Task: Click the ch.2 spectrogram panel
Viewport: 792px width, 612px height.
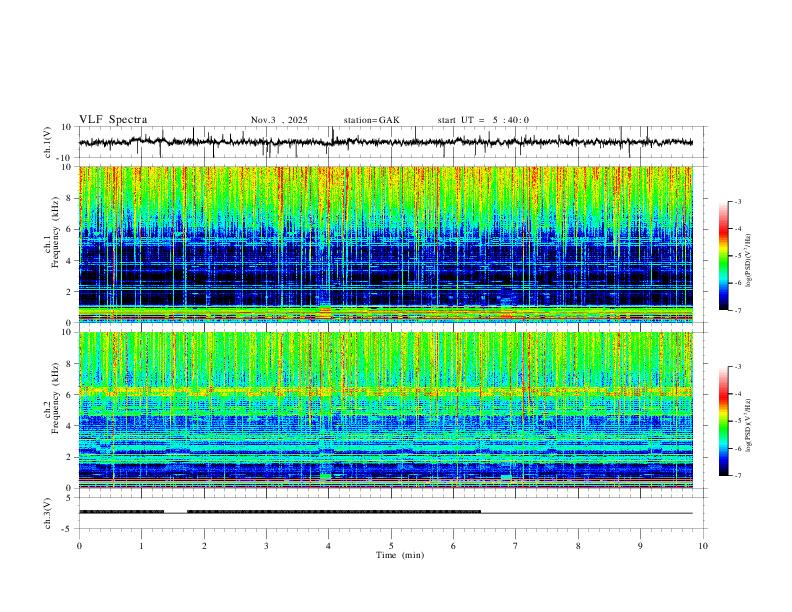Action: 385,410
